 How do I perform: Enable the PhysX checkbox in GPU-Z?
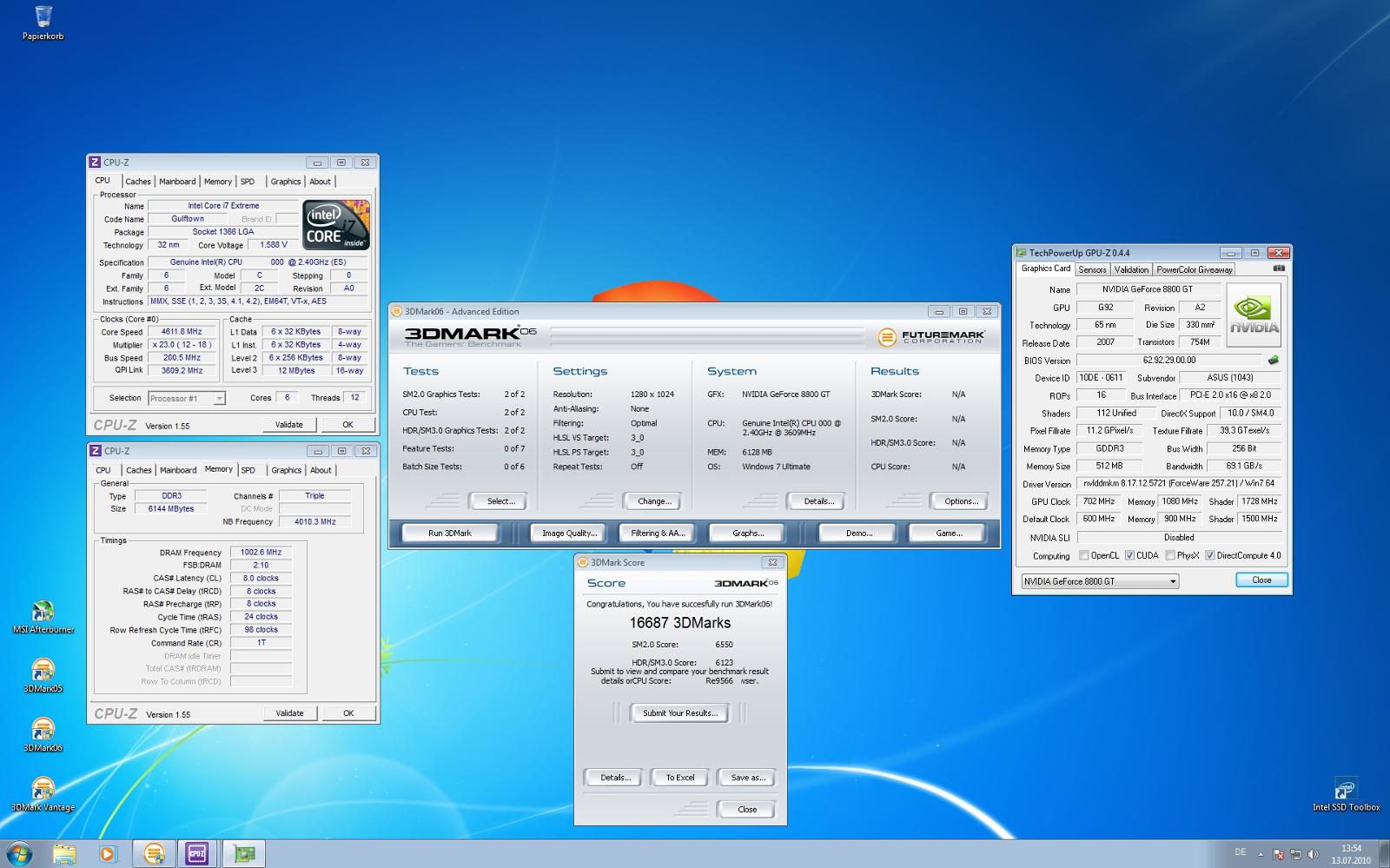pyautogui.click(x=1170, y=555)
